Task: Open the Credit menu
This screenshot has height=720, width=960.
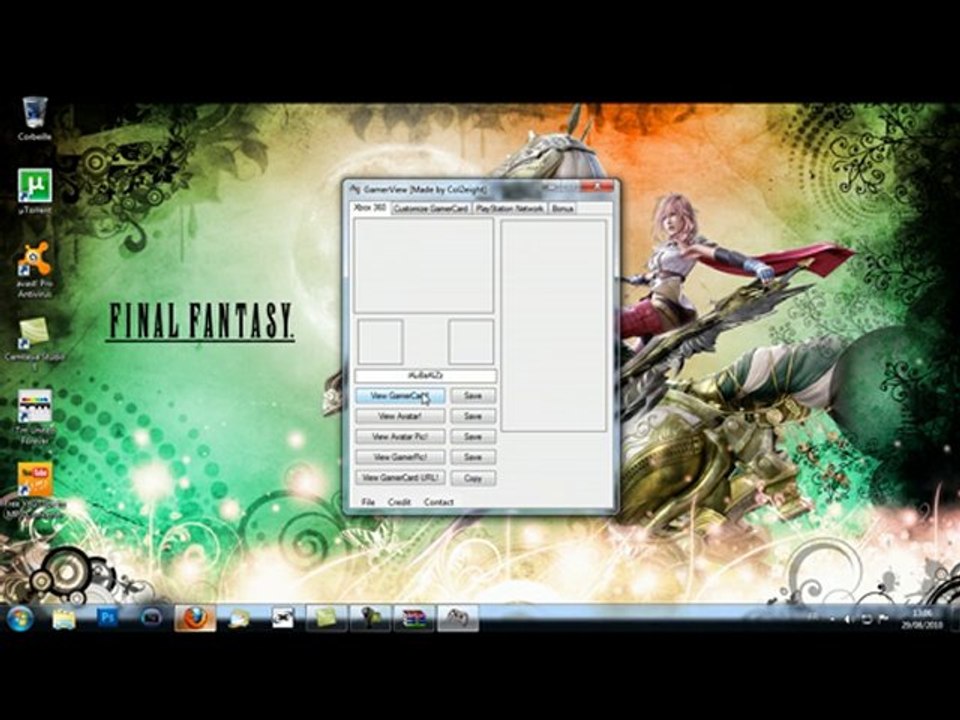Action: point(399,502)
